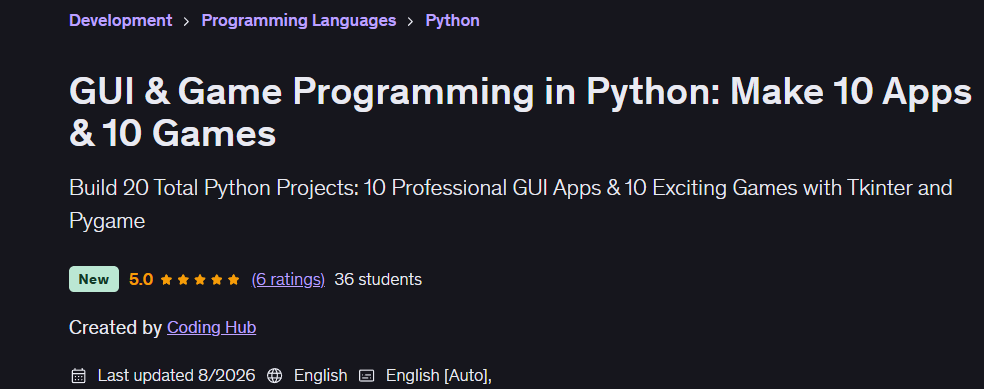The width and height of the screenshot is (984, 389).
Task: Open the Development breadcrumb link
Action: [120, 20]
